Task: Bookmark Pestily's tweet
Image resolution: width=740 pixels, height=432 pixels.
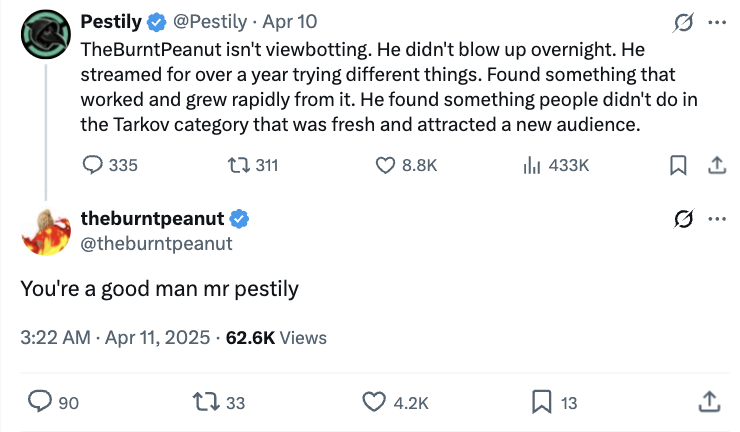Action: (x=678, y=165)
